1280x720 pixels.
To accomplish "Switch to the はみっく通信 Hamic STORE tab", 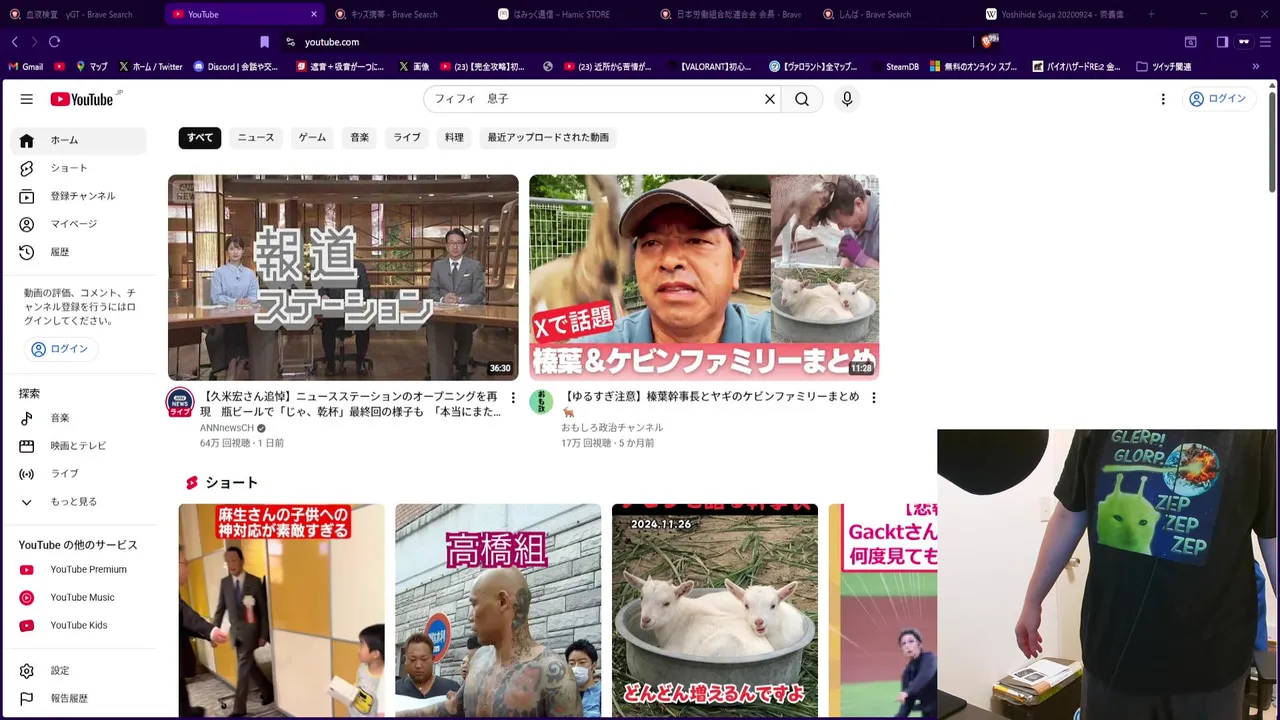I will [x=561, y=15].
